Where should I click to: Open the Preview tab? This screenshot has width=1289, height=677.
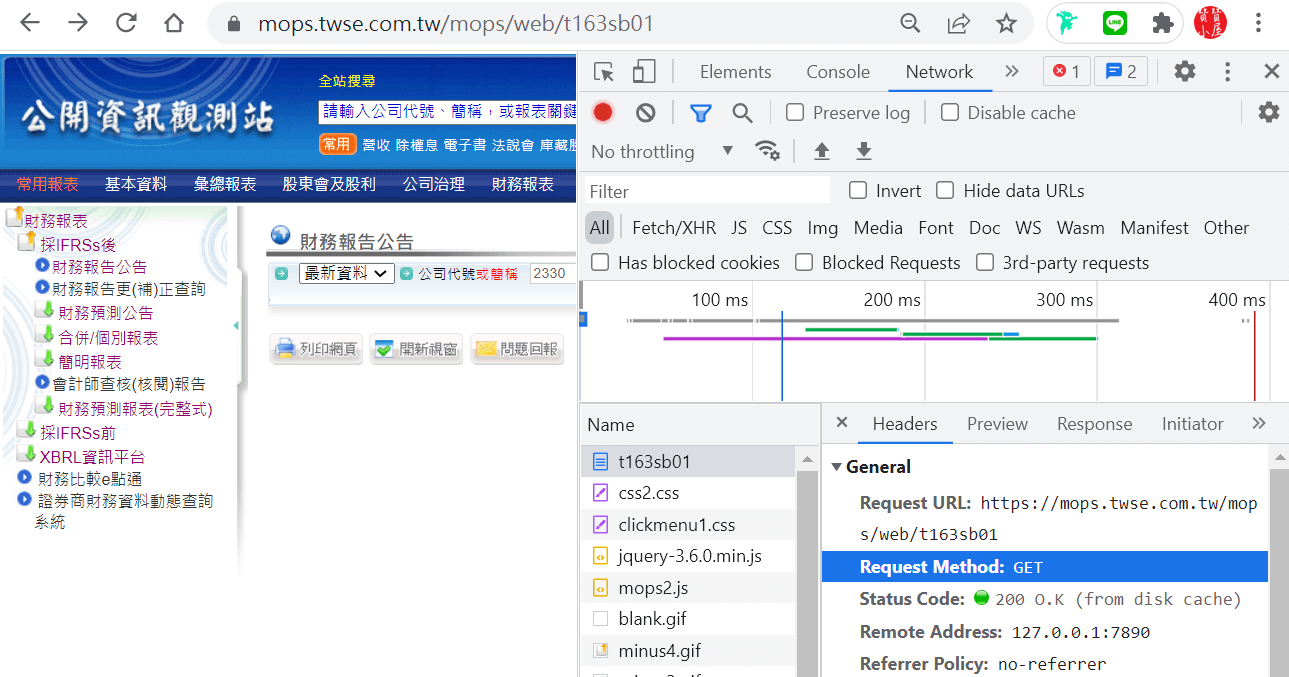tap(997, 424)
